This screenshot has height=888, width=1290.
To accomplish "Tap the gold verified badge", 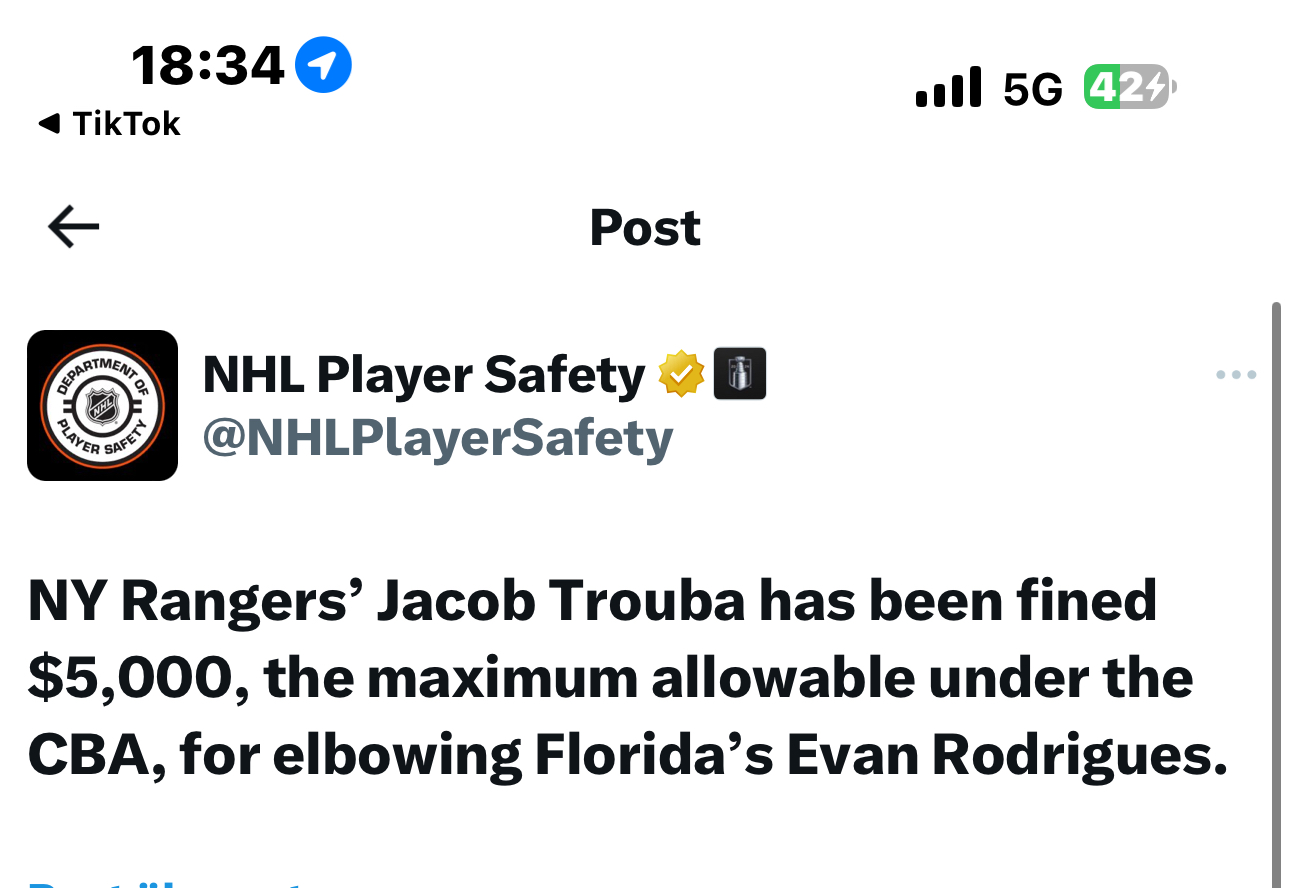I will tap(681, 374).
